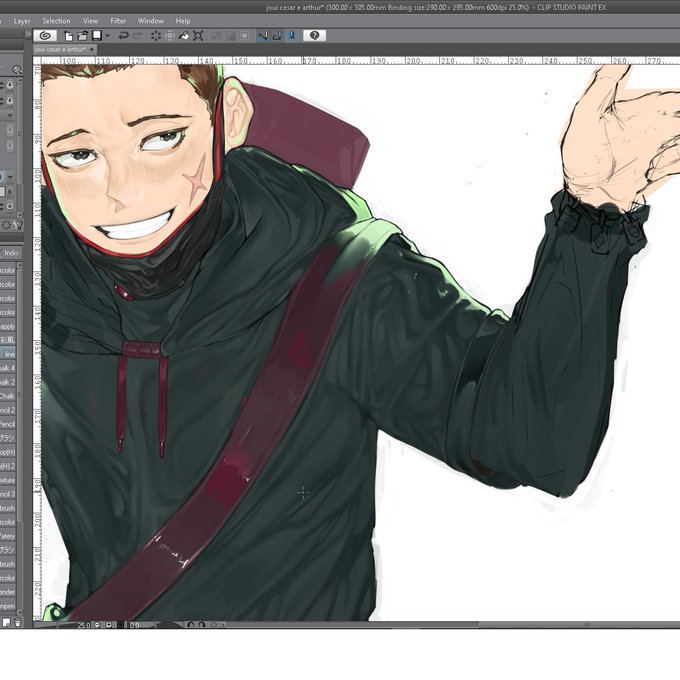Open the question mark help button
This screenshot has width=680, height=680.
point(314,36)
